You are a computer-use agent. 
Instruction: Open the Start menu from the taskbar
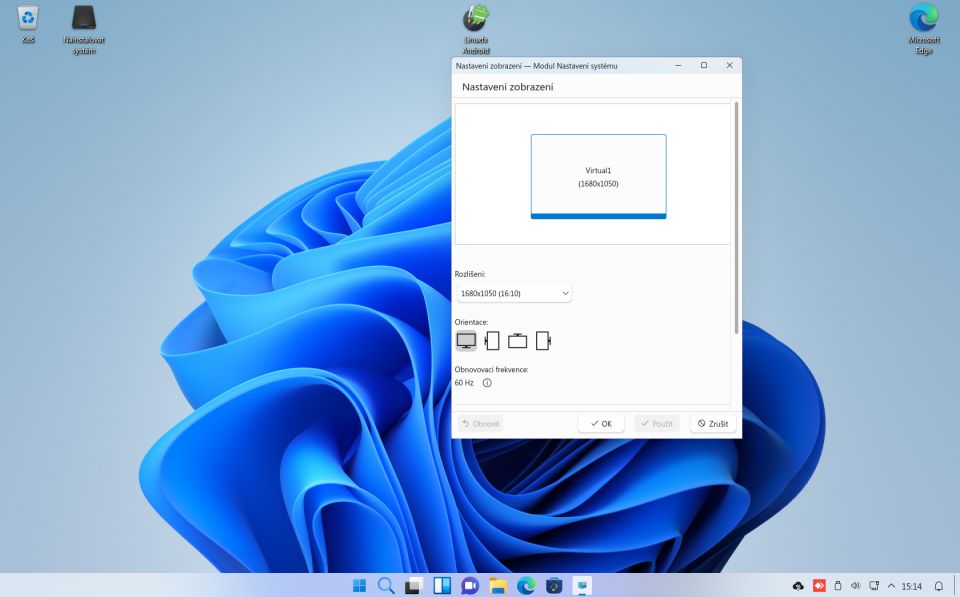(x=359, y=585)
